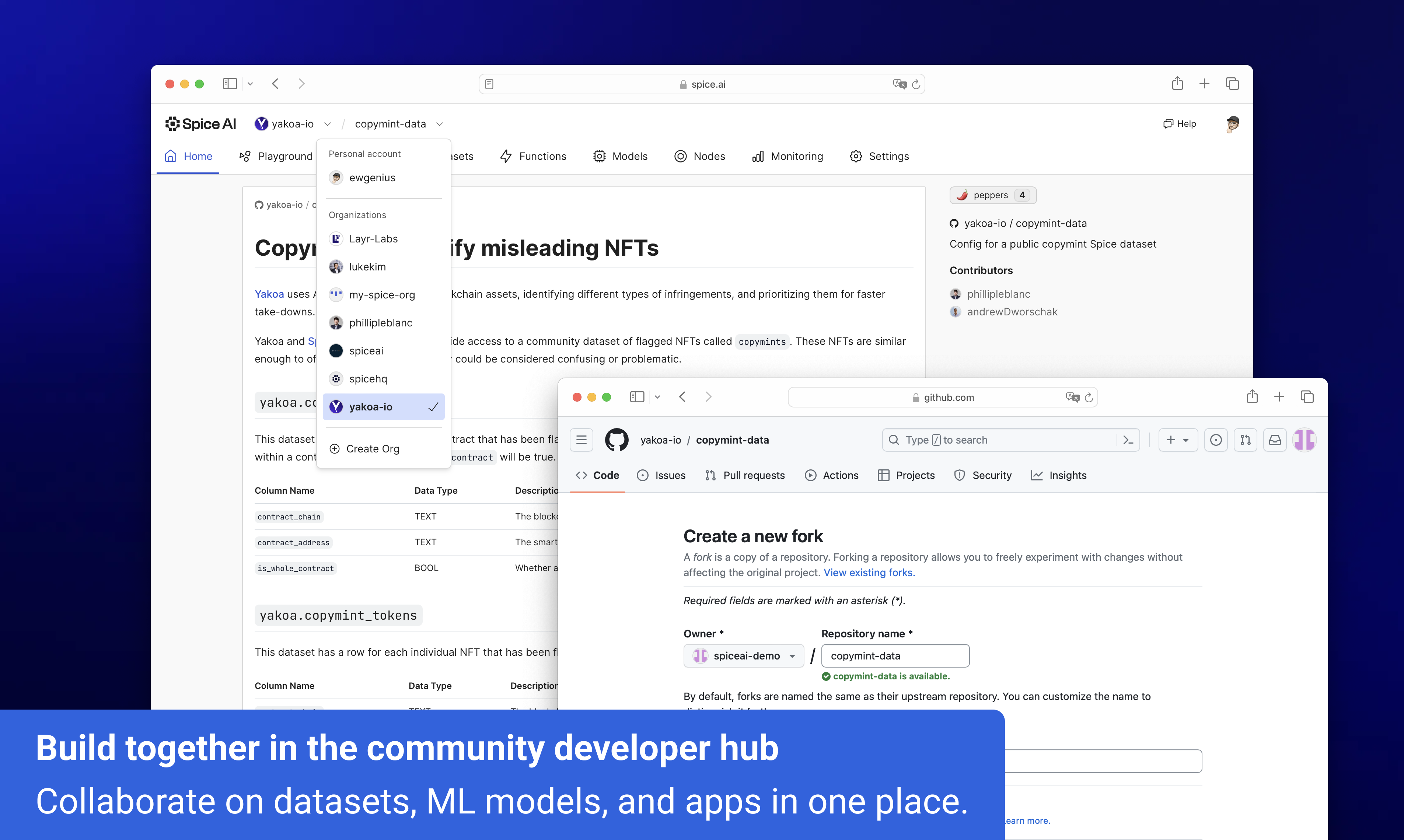Viewport: 1404px width, 840px height.
Task: Click the GitHub issues header icon
Action: pyautogui.click(x=1215, y=440)
